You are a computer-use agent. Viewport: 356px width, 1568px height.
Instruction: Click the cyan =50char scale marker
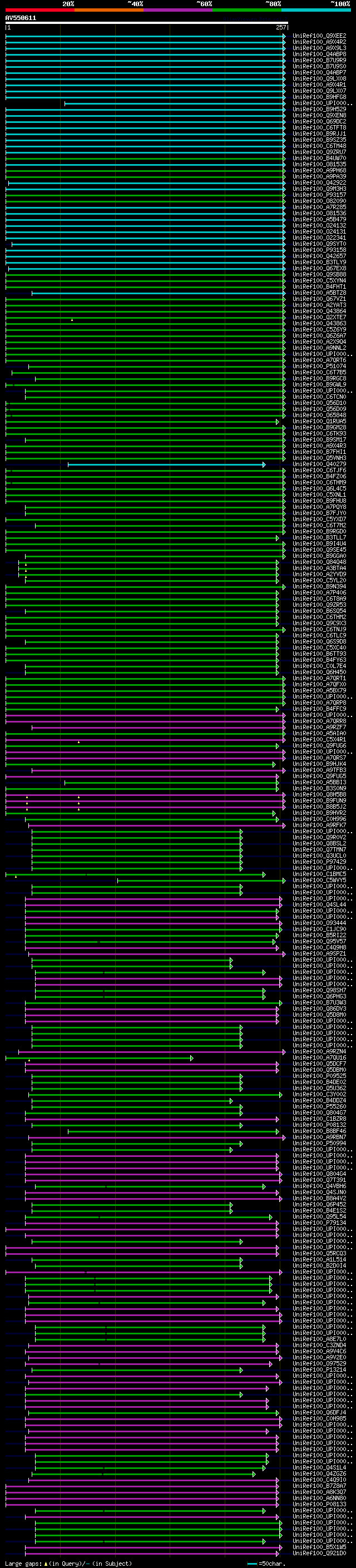[252, 1563]
